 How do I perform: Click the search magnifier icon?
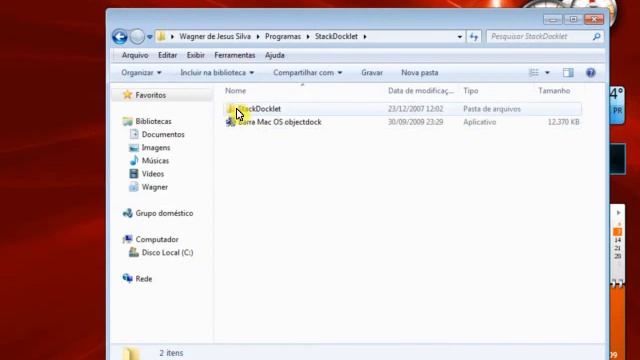[596, 36]
